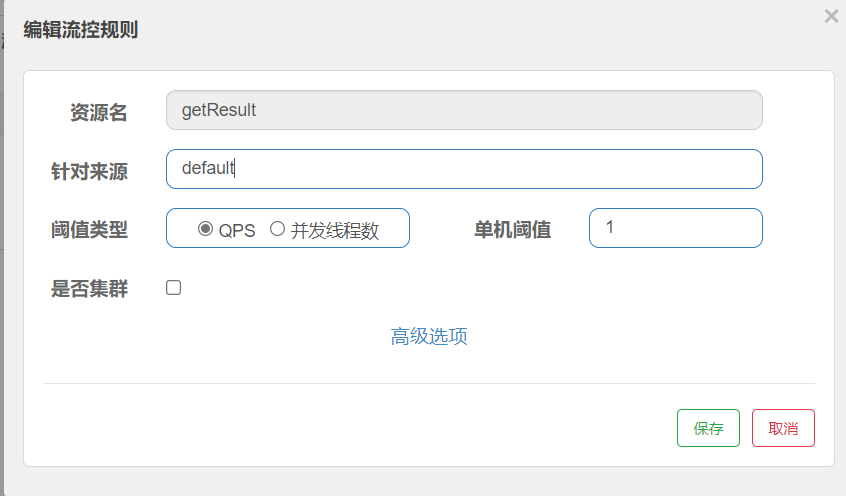
Task: Click the 针对来源 label
Action: [x=90, y=171]
